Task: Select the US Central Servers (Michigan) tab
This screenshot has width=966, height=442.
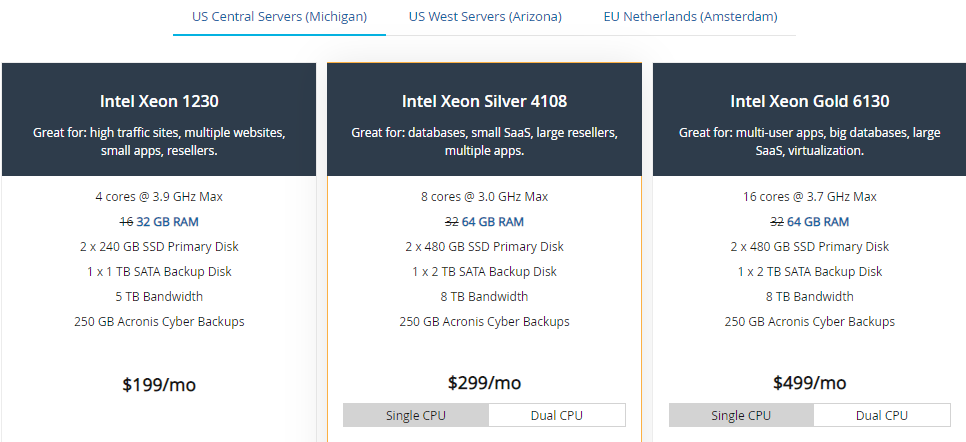Action: (x=279, y=17)
